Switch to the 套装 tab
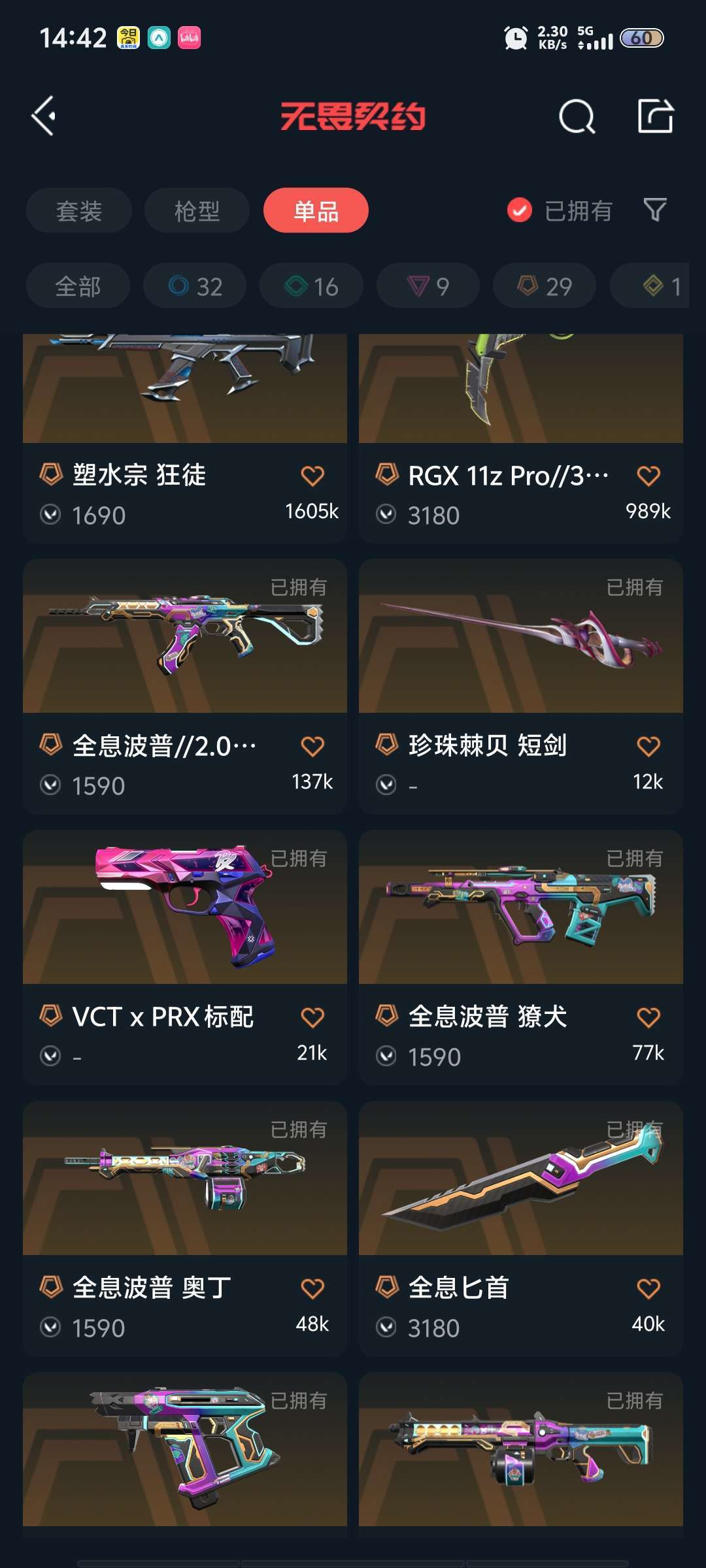Screen dimensions: 706x1568 (x=79, y=210)
